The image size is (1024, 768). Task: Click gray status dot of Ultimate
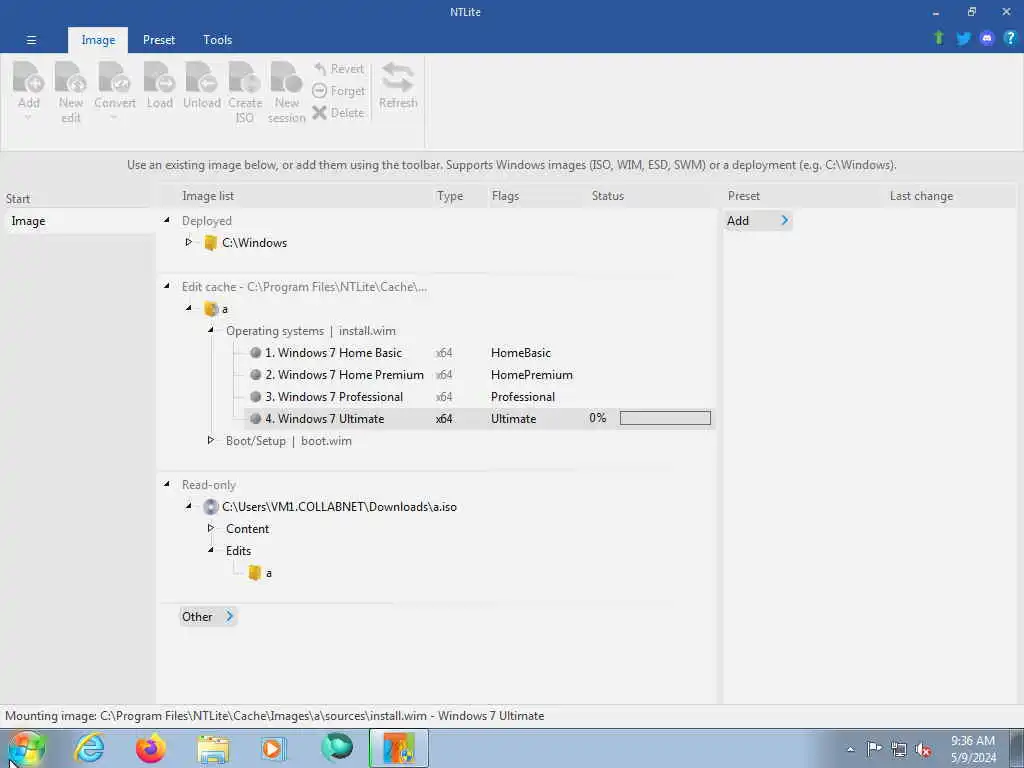click(255, 419)
